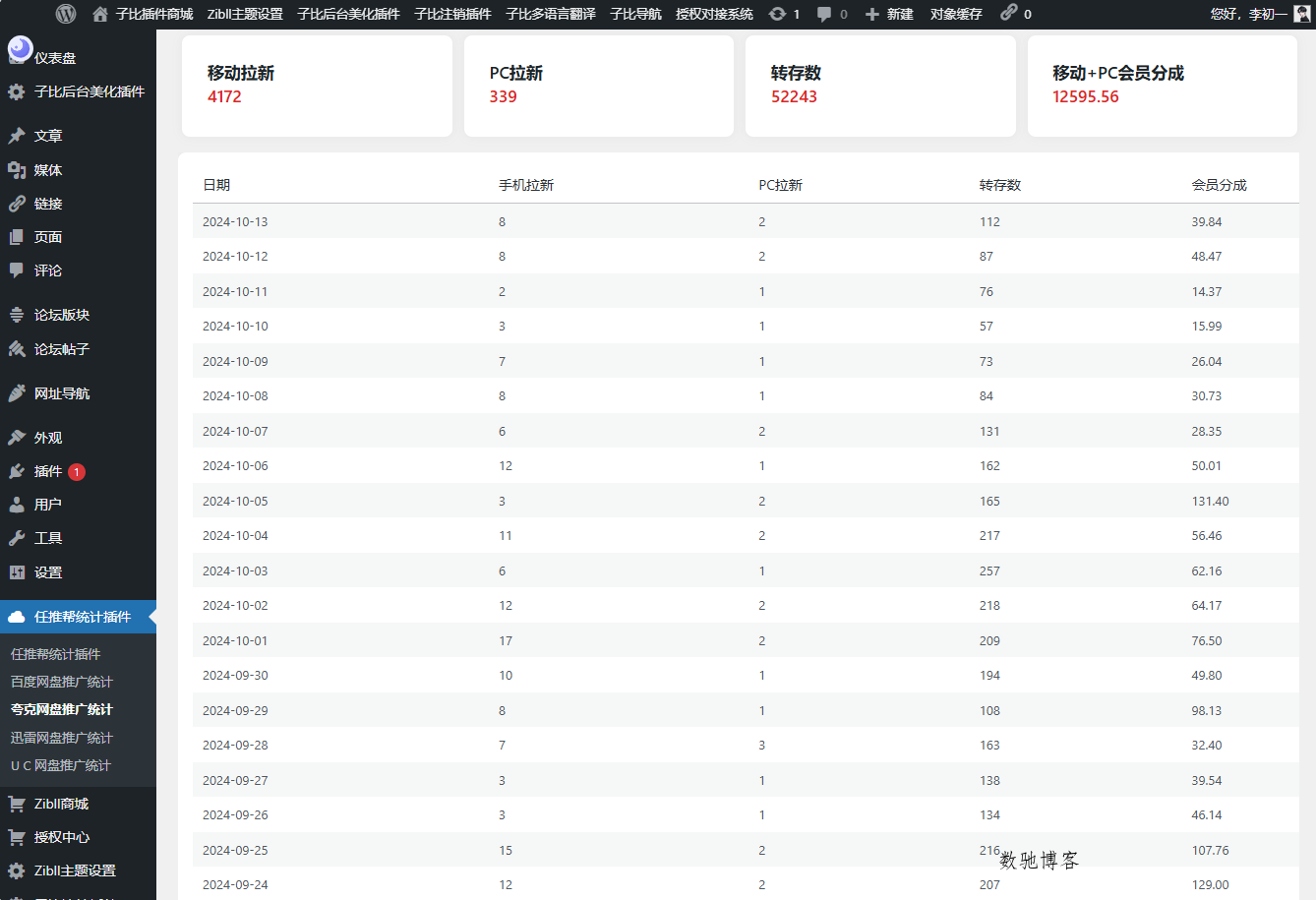This screenshot has height=900, width=1316.
Task: Open 百度网盘推广统计 page
Action: [x=61, y=682]
